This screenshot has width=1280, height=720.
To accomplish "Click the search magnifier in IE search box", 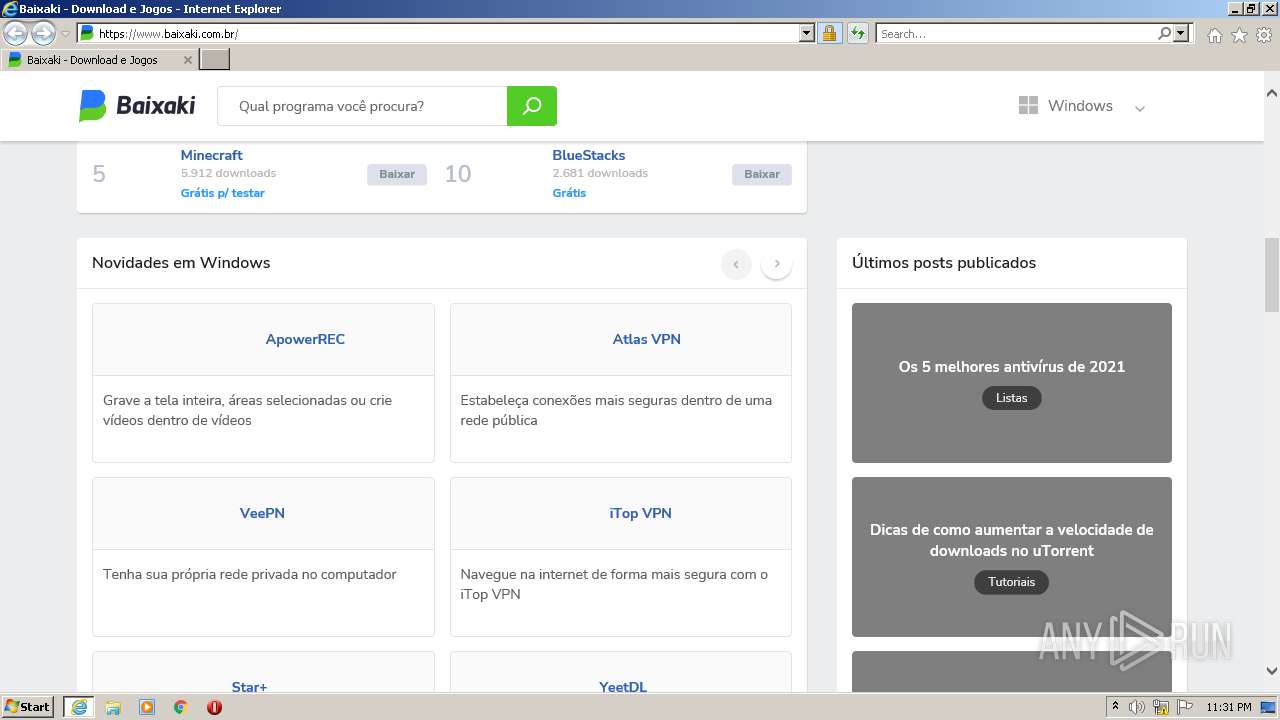I will pos(1164,33).
